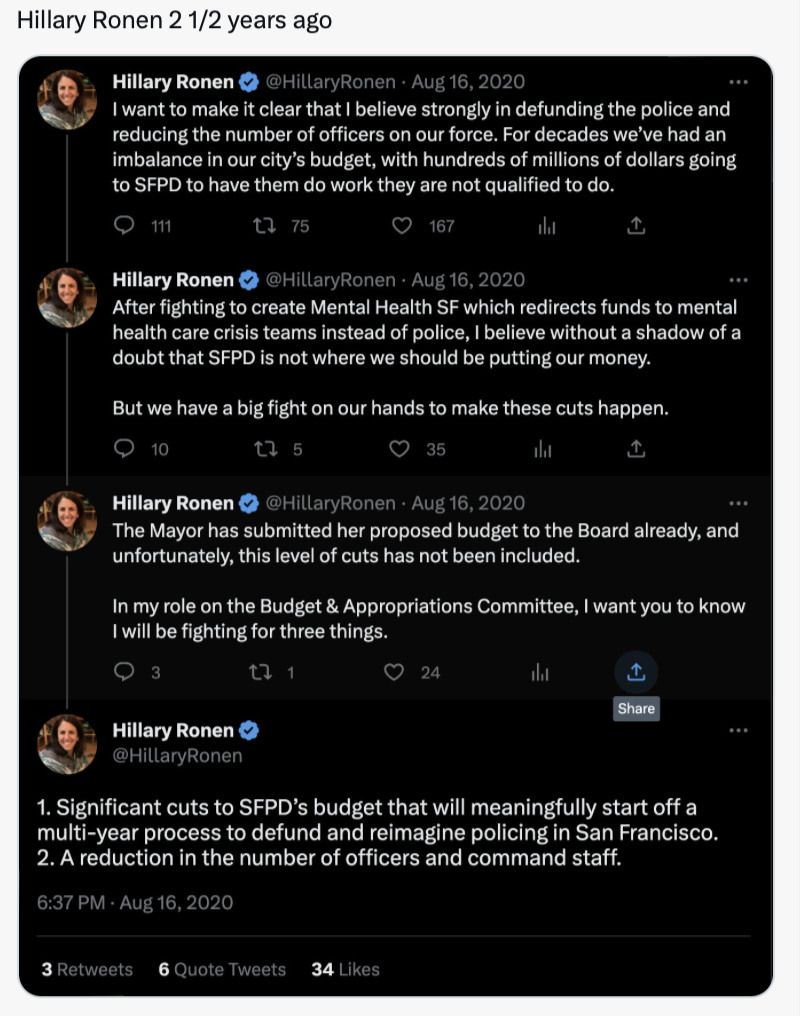Screen dimensions: 800x1016
Task: Open more options on the first tweet
Action: tap(738, 82)
